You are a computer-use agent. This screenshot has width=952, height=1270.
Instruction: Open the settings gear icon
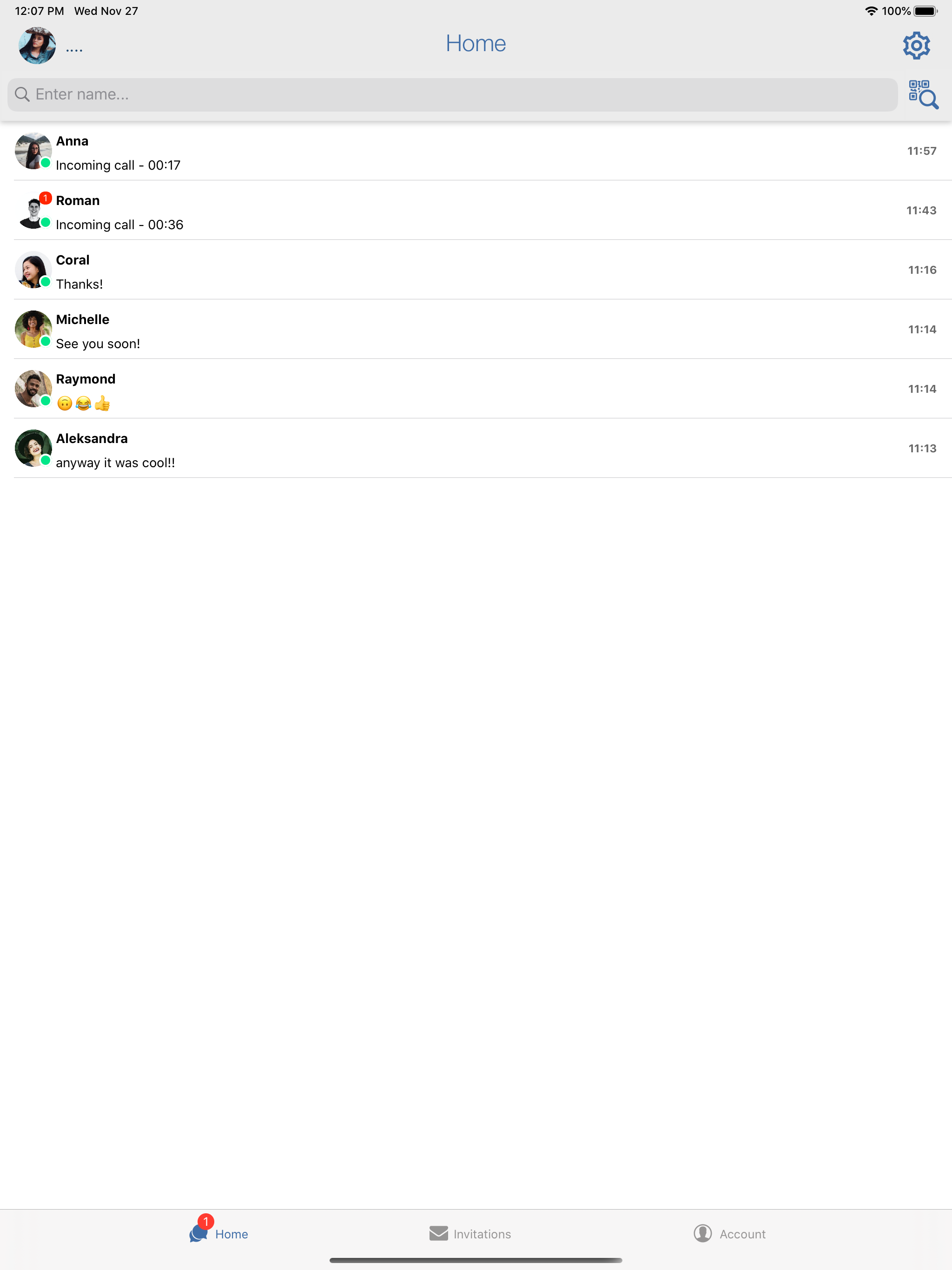click(916, 46)
